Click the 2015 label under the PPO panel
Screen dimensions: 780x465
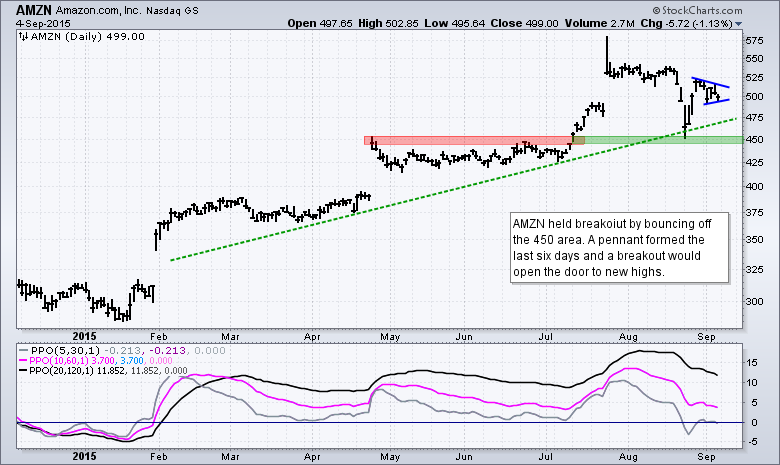(x=84, y=456)
